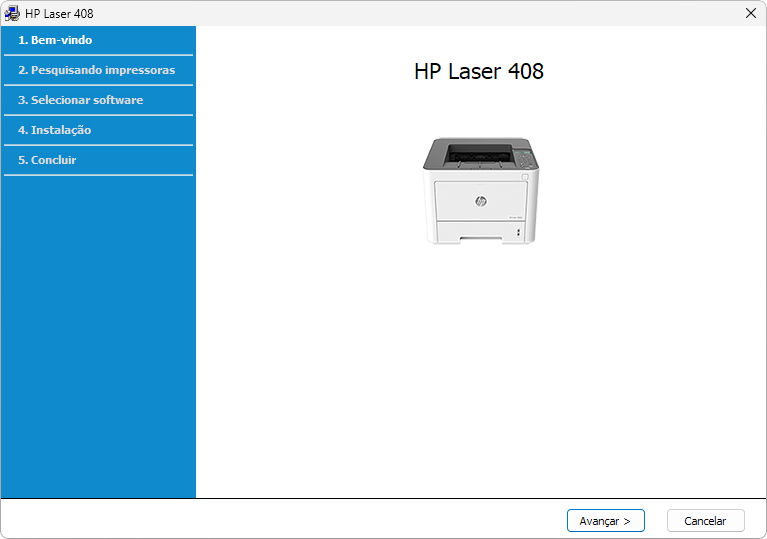This screenshot has width=767, height=539.
Task: Select step 4. Instalação in sidebar
Action: tap(98, 130)
